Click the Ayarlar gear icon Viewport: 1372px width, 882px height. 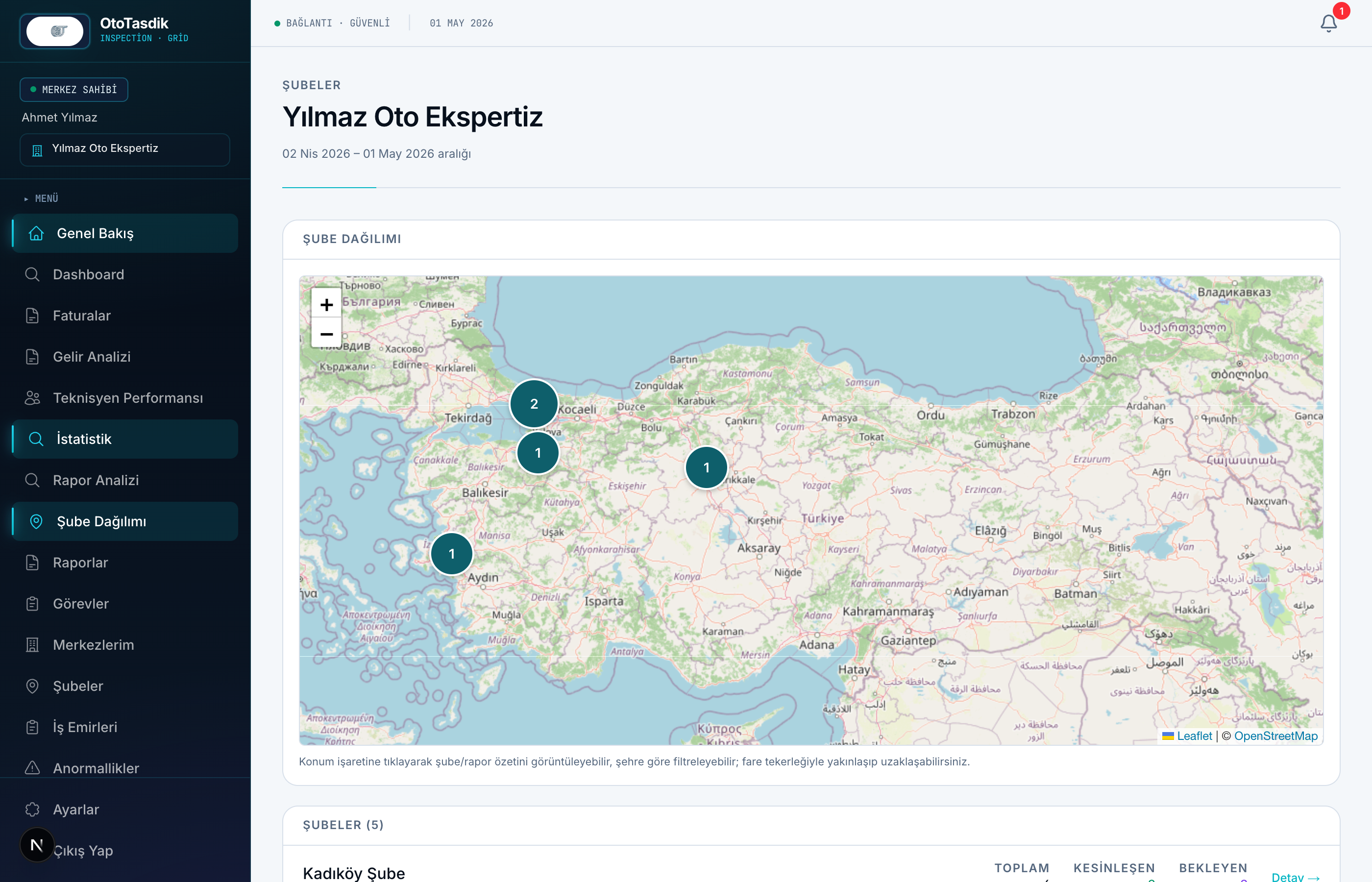[x=33, y=809]
